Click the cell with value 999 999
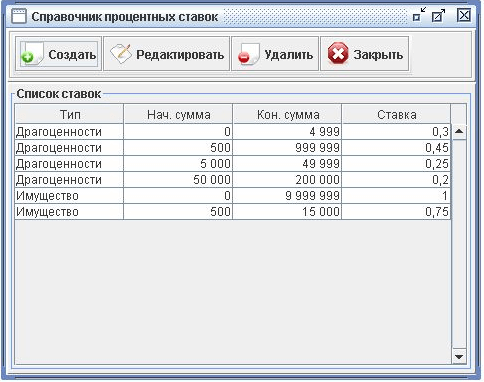Screen dimensions: 484x382 pos(287,148)
